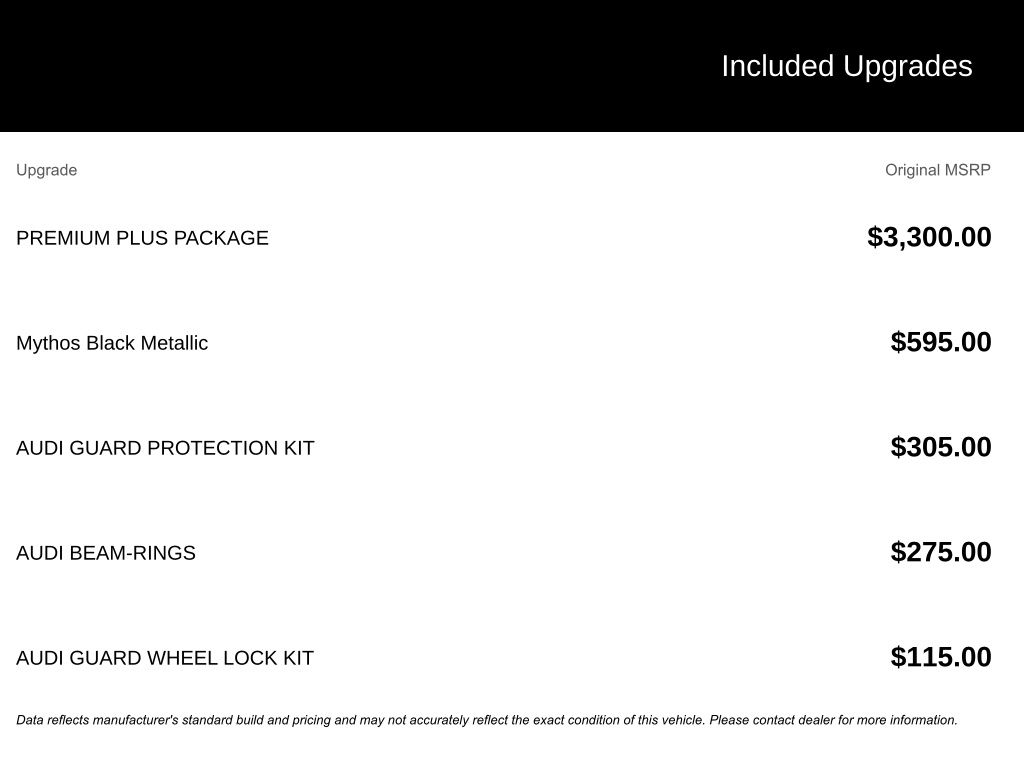Click the $595.00 price
The image size is (1024, 768).
941,342
